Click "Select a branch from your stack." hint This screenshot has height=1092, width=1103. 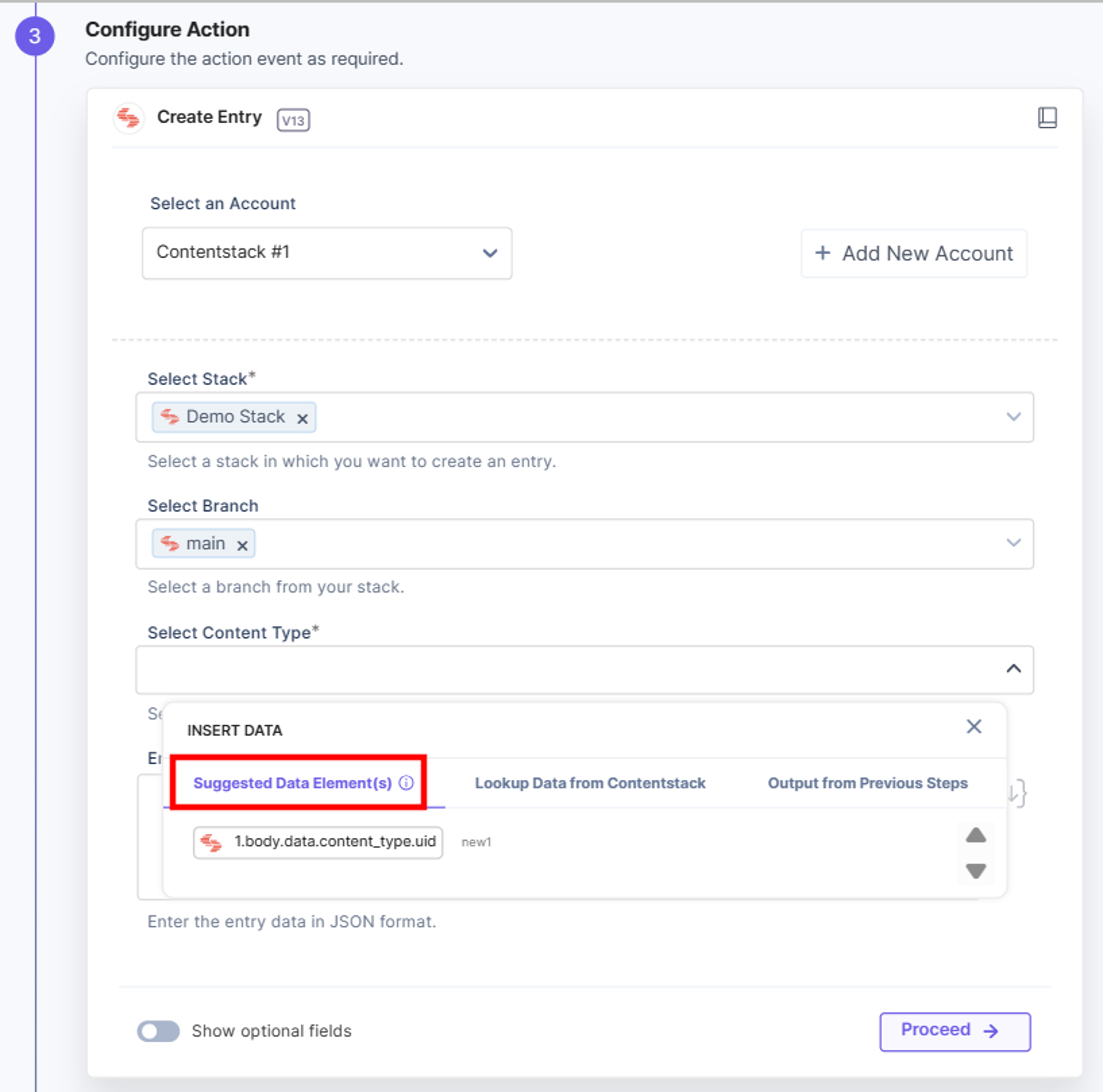(x=276, y=587)
